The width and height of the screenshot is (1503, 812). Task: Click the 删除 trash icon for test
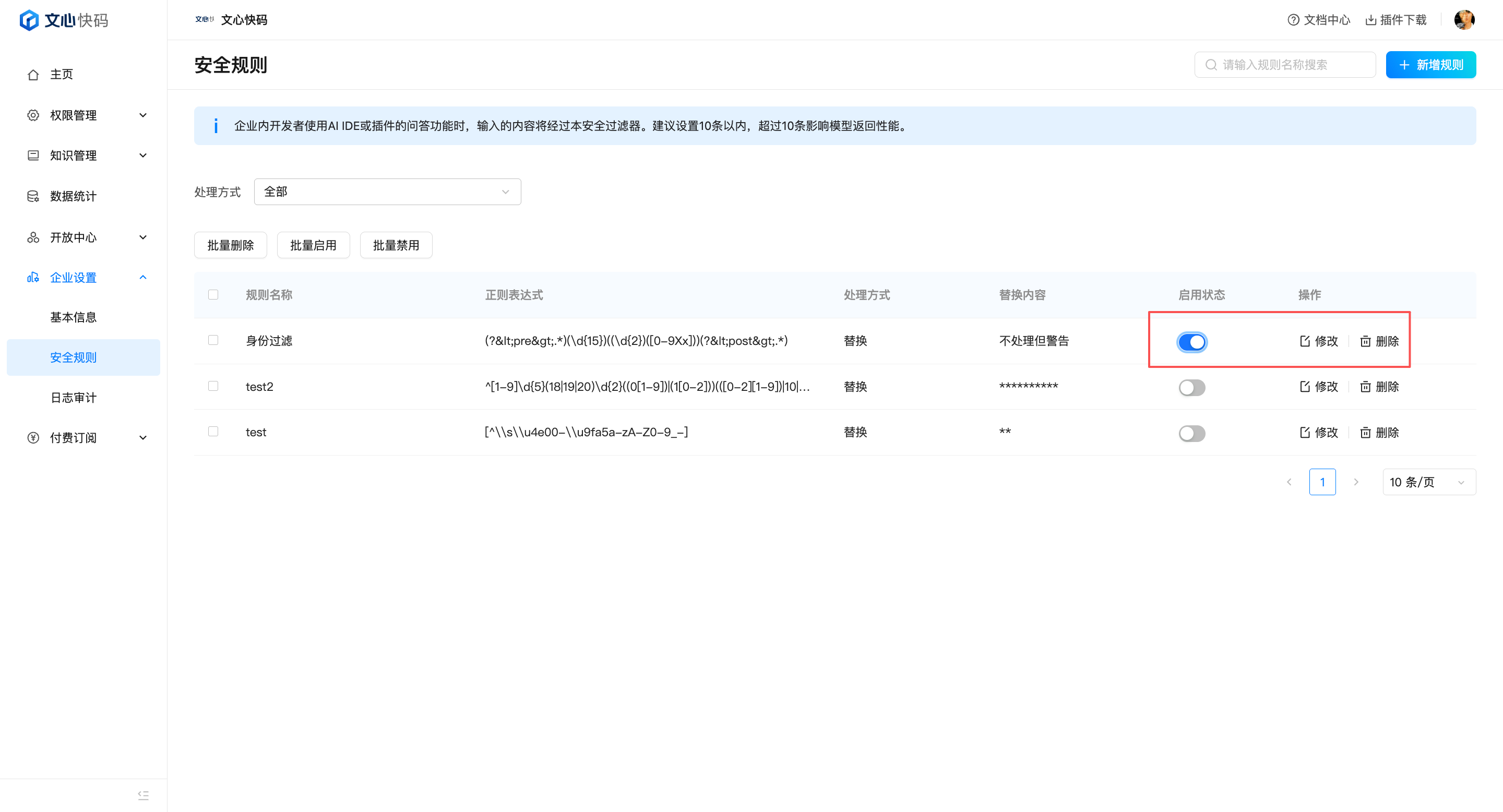pos(1365,432)
